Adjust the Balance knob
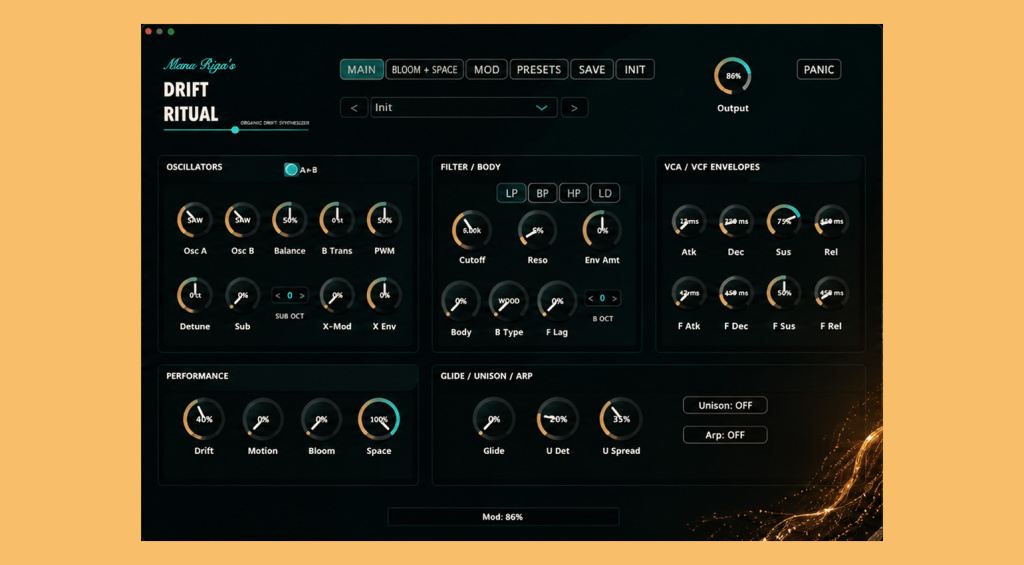The image size is (1024, 565). click(x=289, y=220)
